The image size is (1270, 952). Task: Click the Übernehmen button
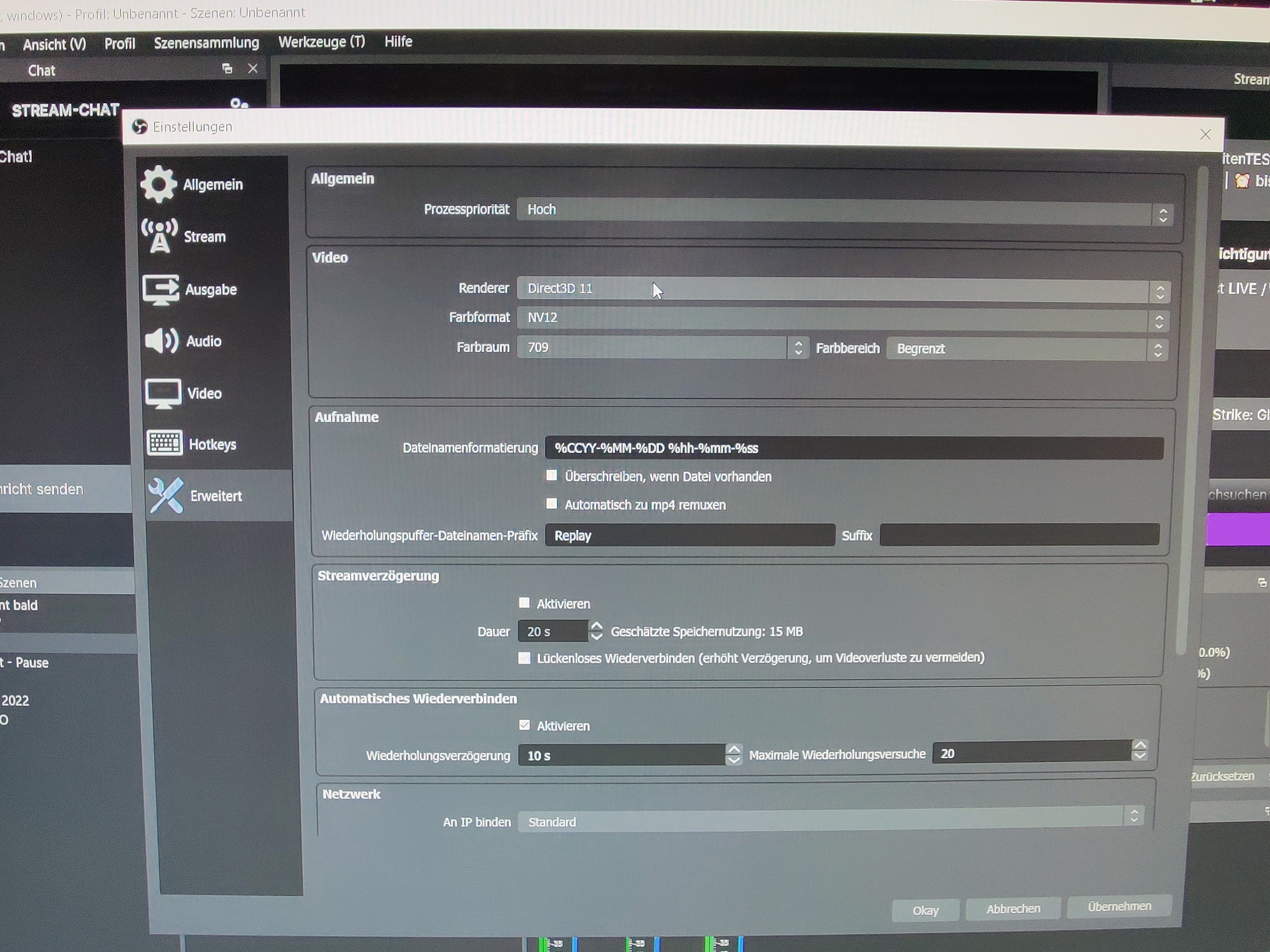(1119, 906)
